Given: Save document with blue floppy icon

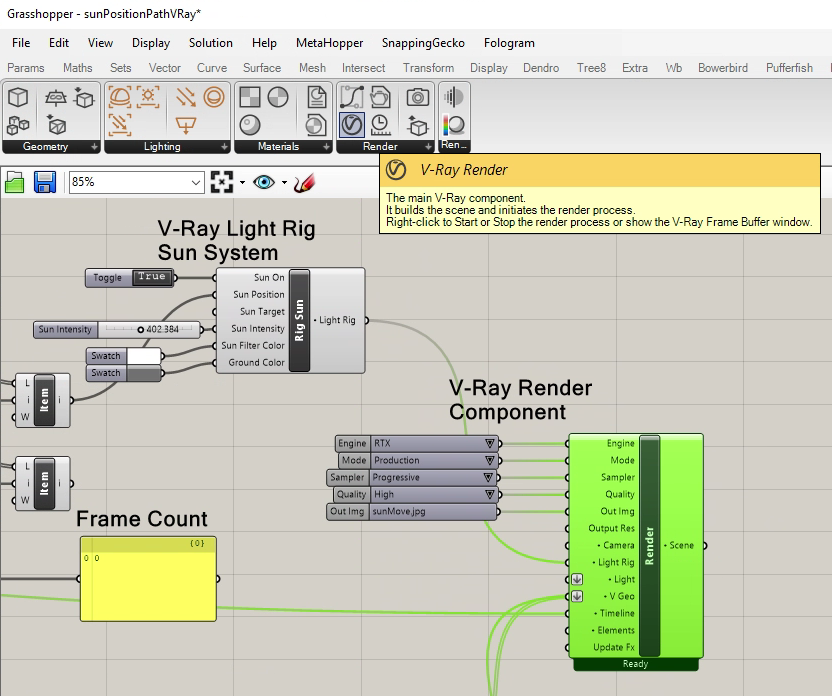Looking at the screenshot, I should (45, 182).
